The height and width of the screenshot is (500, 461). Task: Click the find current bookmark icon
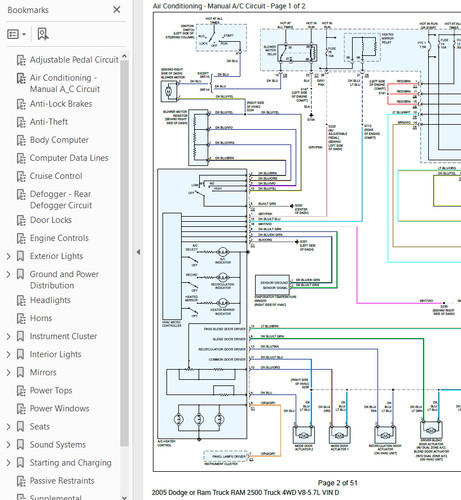[43, 34]
